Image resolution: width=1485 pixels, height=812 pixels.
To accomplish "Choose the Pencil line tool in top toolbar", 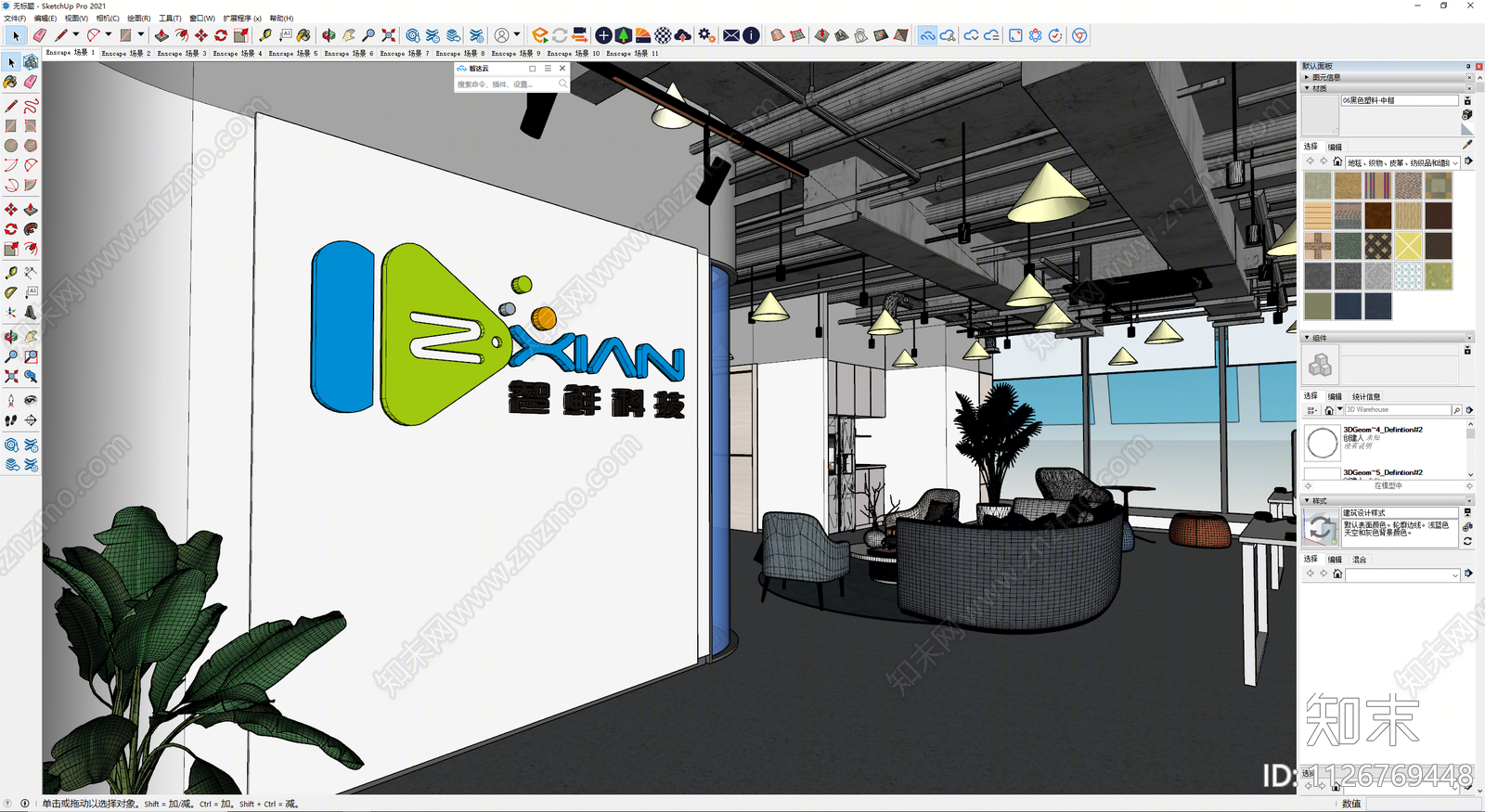I will click(61, 35).
